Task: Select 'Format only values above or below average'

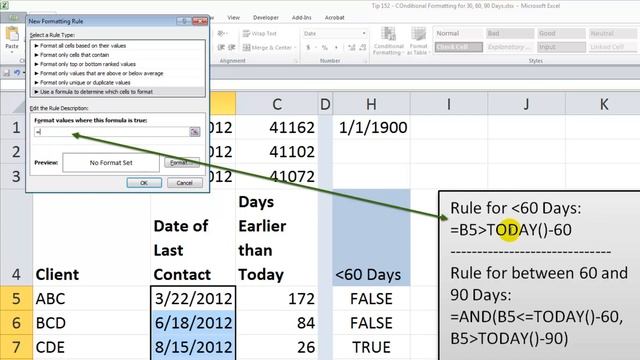Action: [x=118, y=73]
